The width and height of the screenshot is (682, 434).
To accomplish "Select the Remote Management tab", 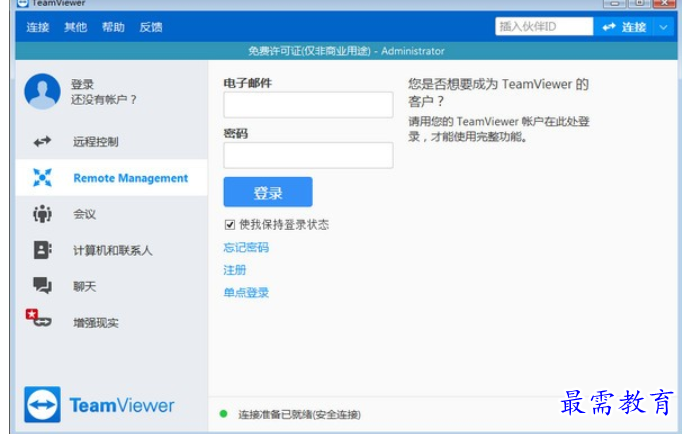I will pos(111,178).
